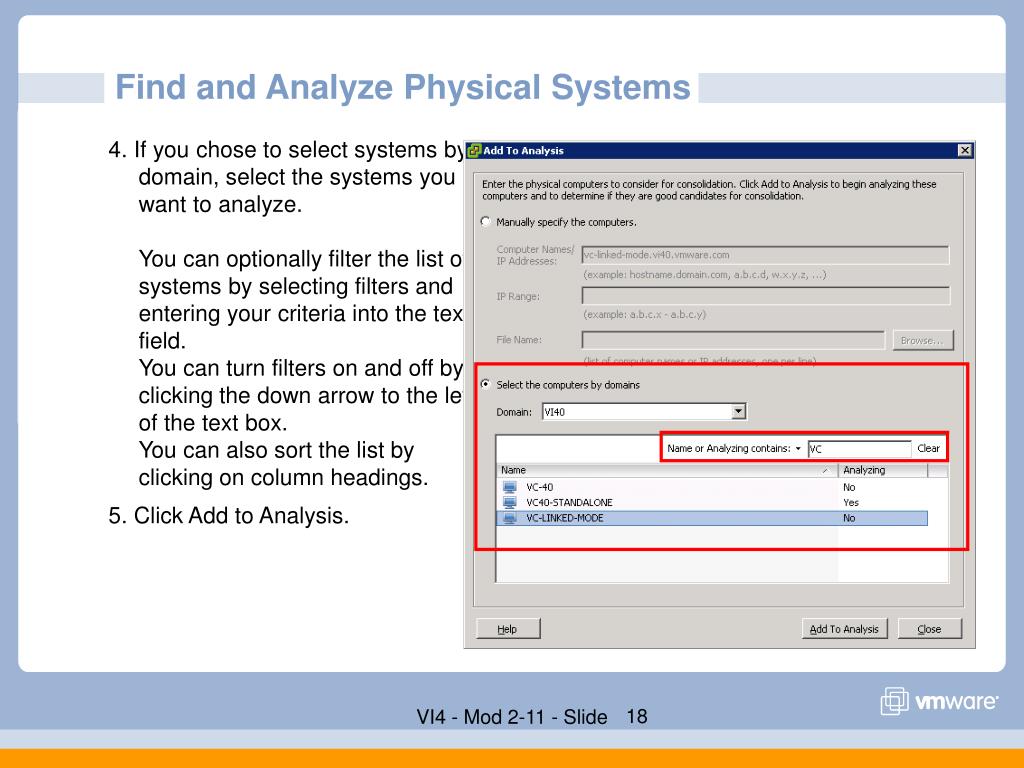The height and width of the screenshot is (768, 1024).
Task: Click the filter text box containing VC
Action: [859, 449]
